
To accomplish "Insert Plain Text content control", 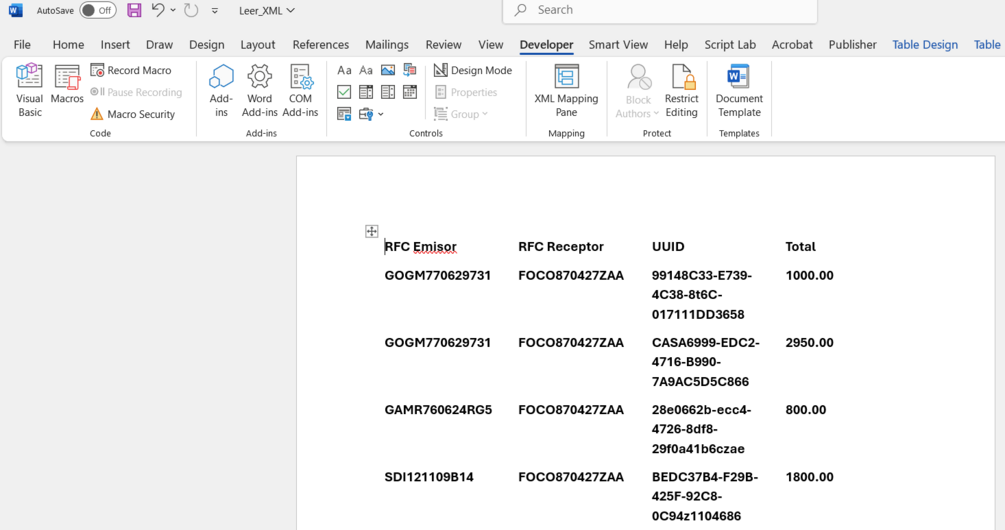I will pyautogui.click(x=366, y=70).
